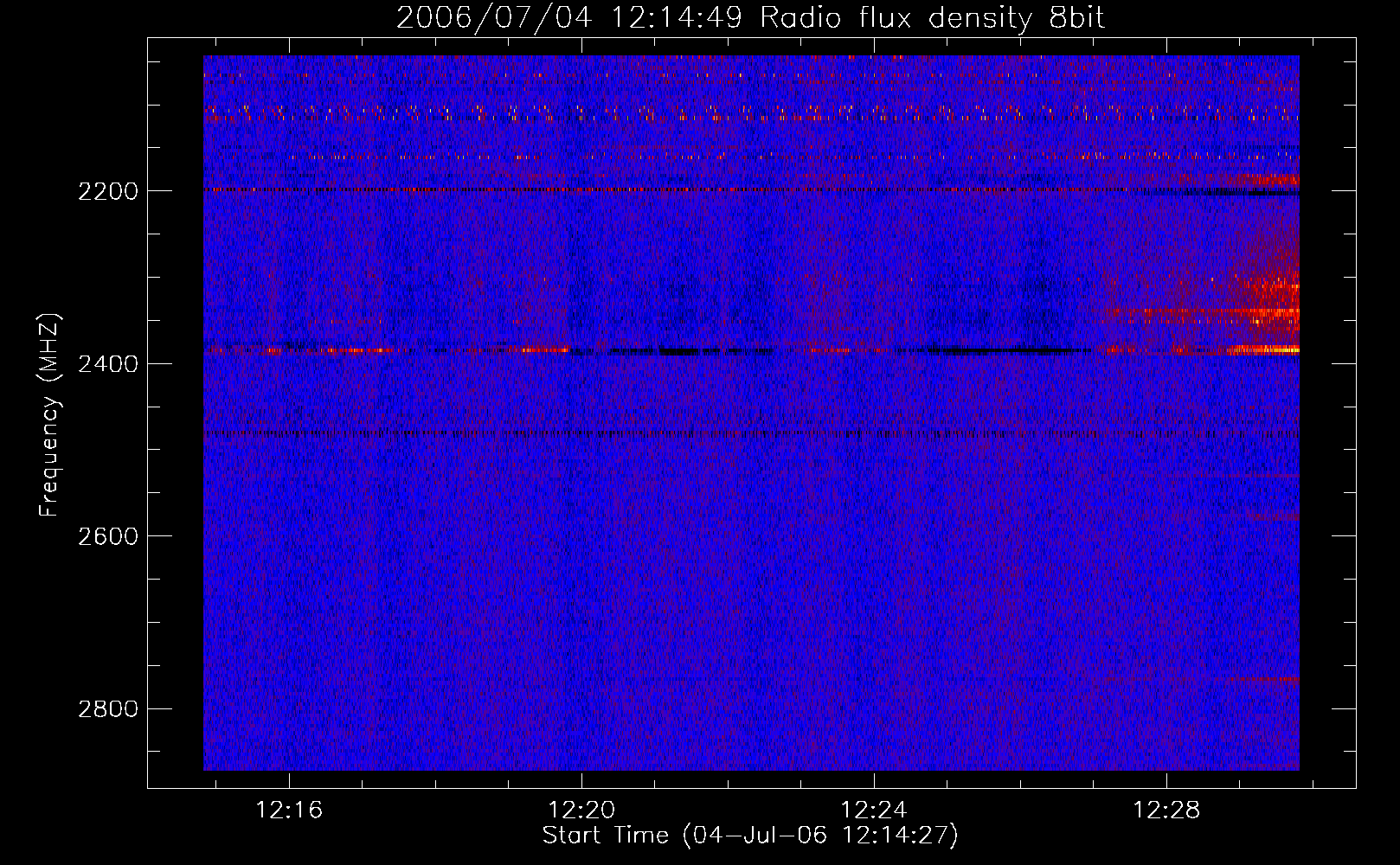
Task: Click the '2800' frequency axis label
Action: [108, 709]
